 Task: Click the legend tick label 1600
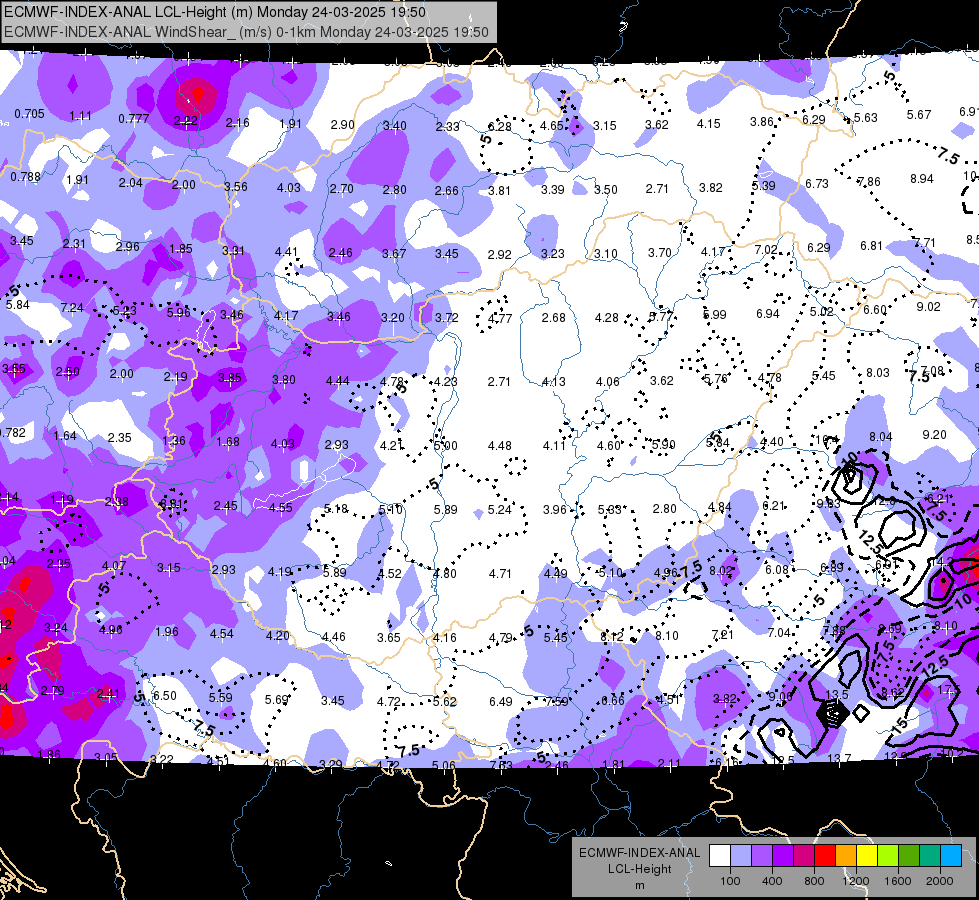click(898, 881)
